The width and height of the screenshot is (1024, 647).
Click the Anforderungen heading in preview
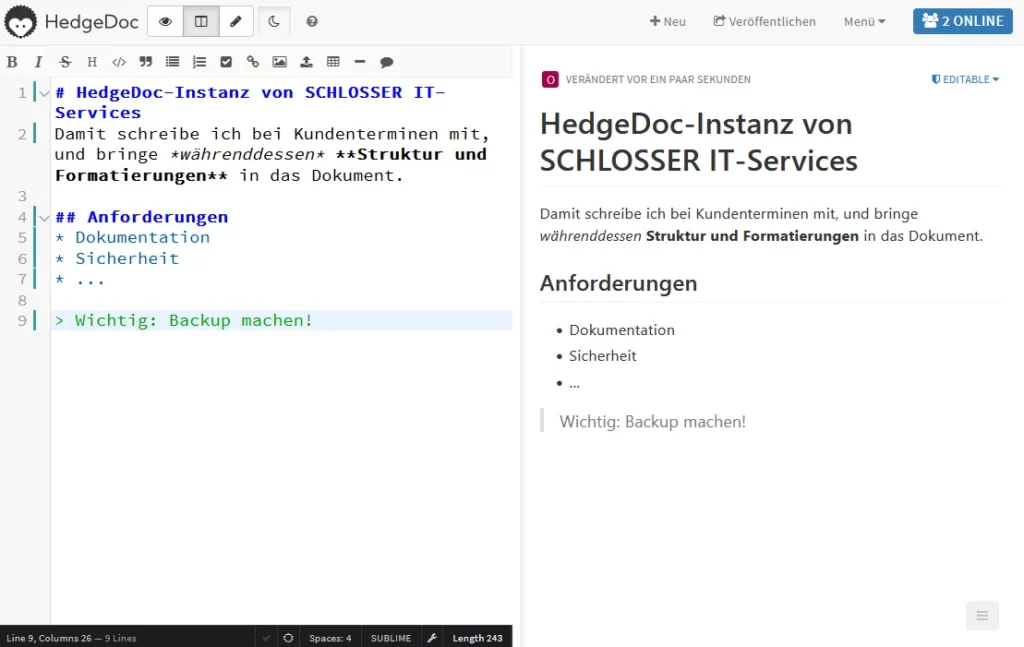point(618,283)
